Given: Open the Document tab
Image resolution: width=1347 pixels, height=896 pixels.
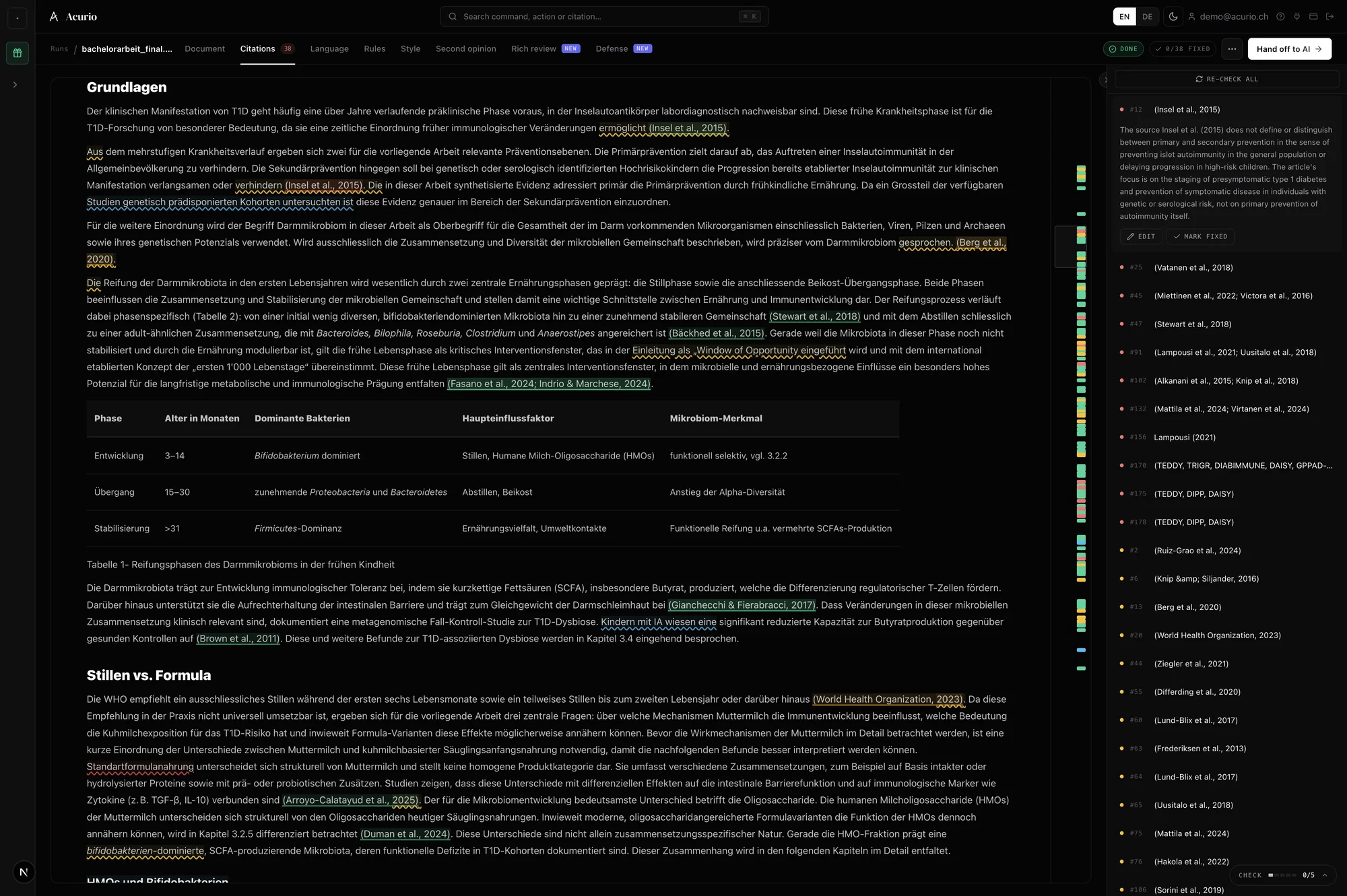Looking at the screenshot, I should (205, 49).
